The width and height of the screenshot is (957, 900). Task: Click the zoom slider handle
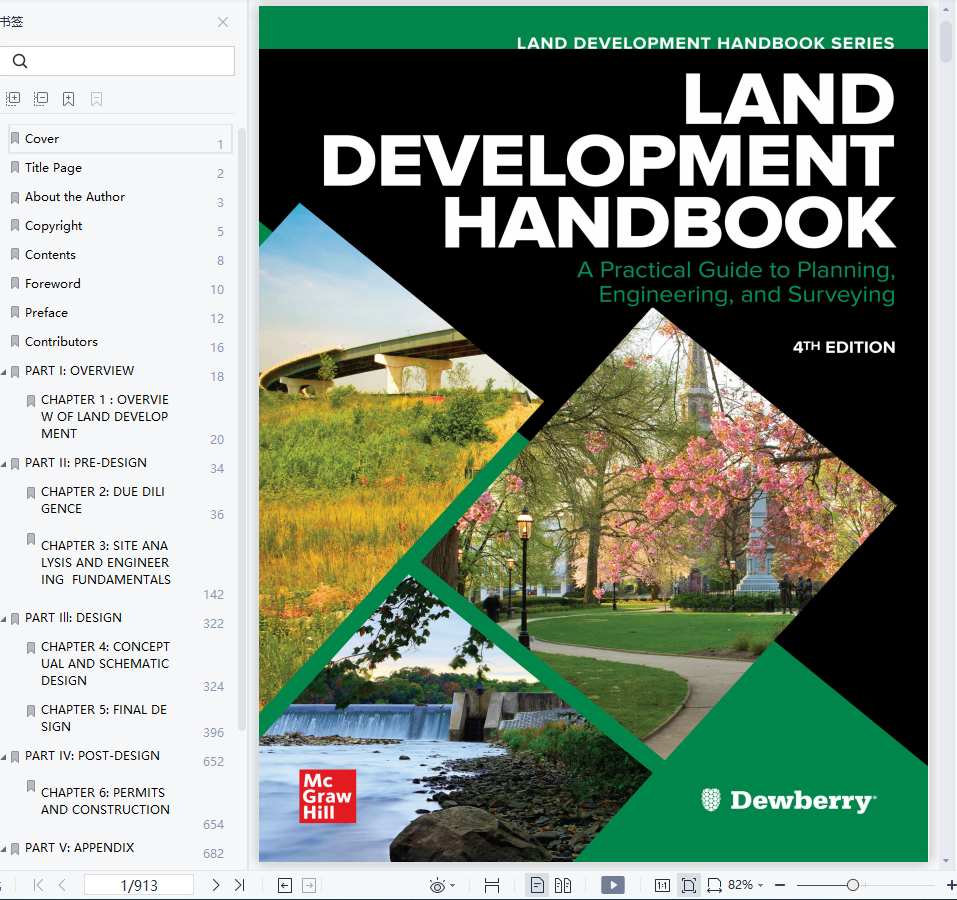point(853,885)
